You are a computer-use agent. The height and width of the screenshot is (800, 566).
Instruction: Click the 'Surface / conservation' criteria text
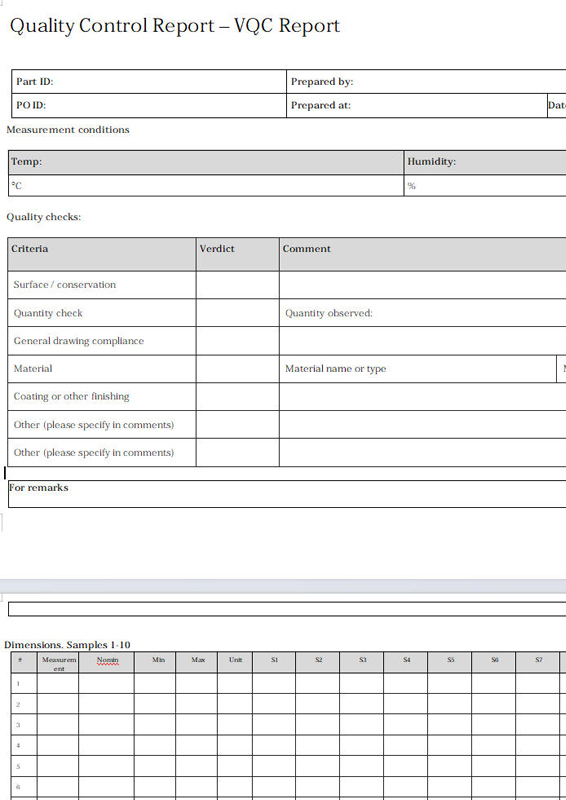click(64, 285)
